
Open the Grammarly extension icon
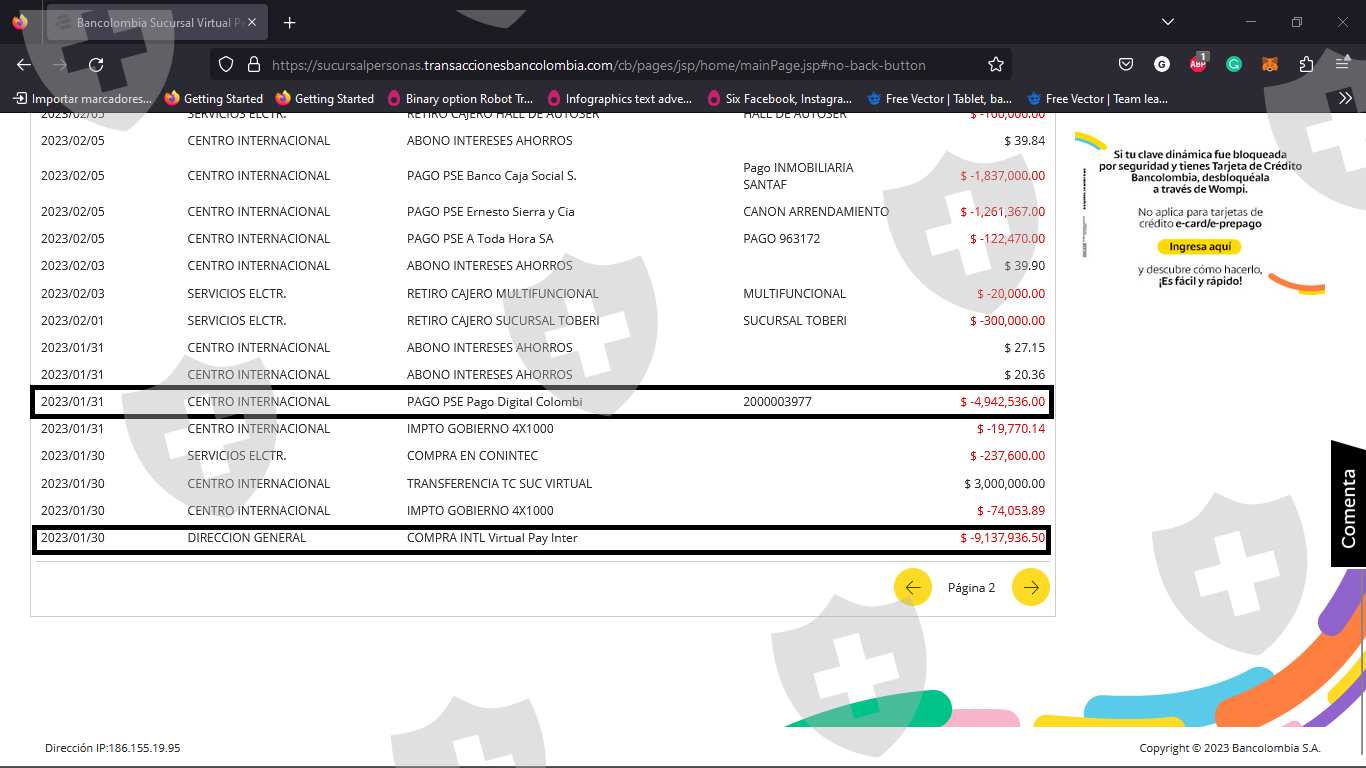pyautogui.click(x=1234, y=65)
